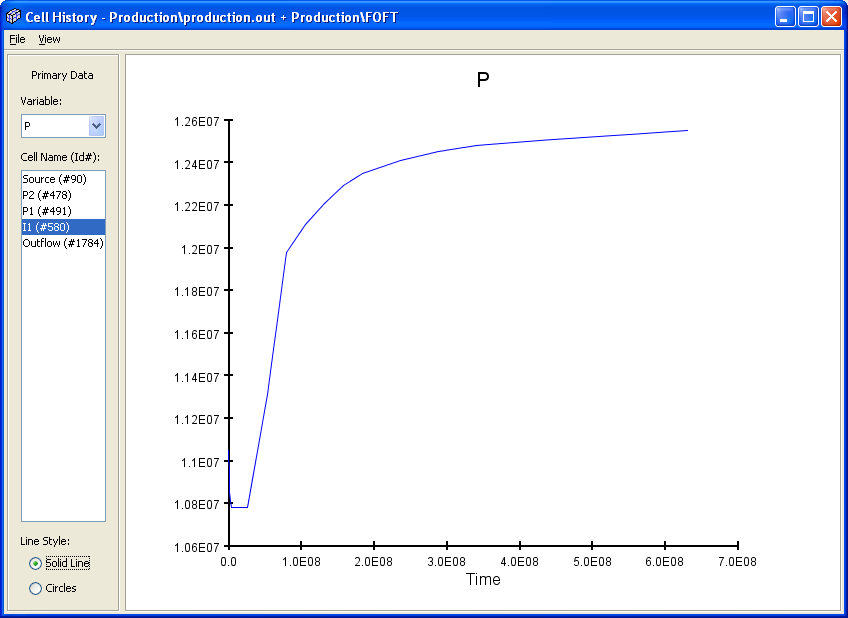Open the View menu

click(49, 39)
